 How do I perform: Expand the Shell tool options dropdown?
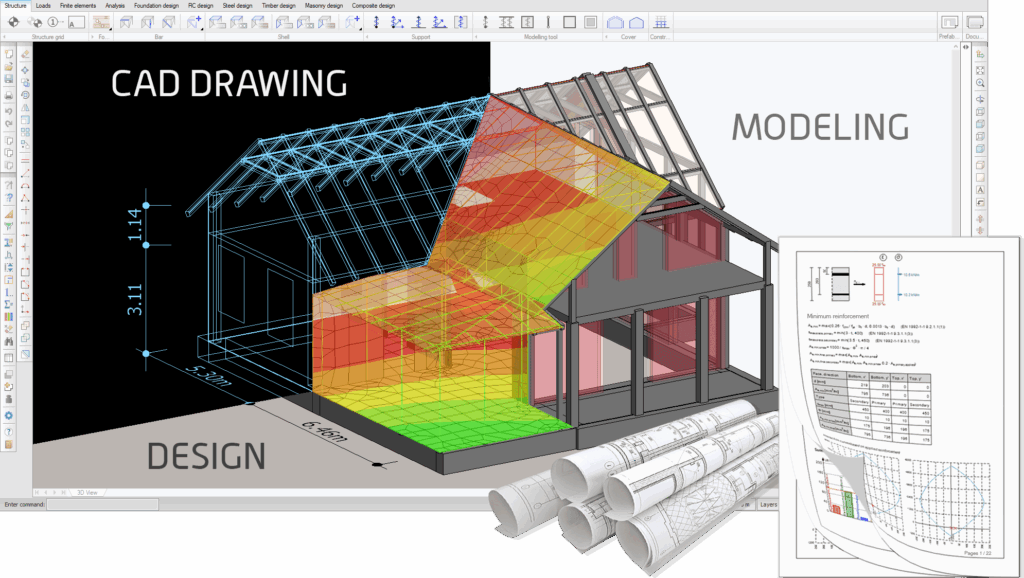click(359, 29)
